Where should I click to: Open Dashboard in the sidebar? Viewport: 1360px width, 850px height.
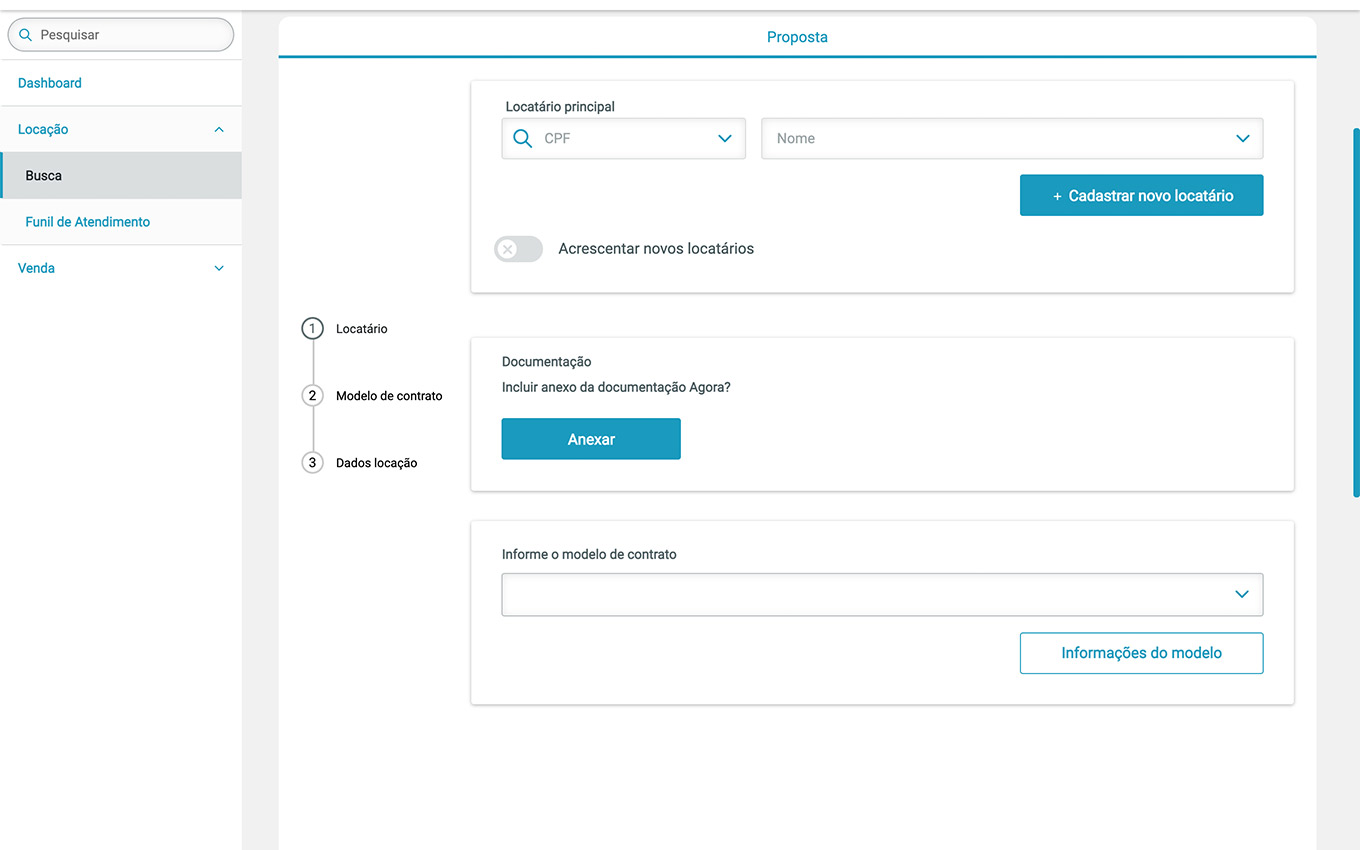coord(50,83)
